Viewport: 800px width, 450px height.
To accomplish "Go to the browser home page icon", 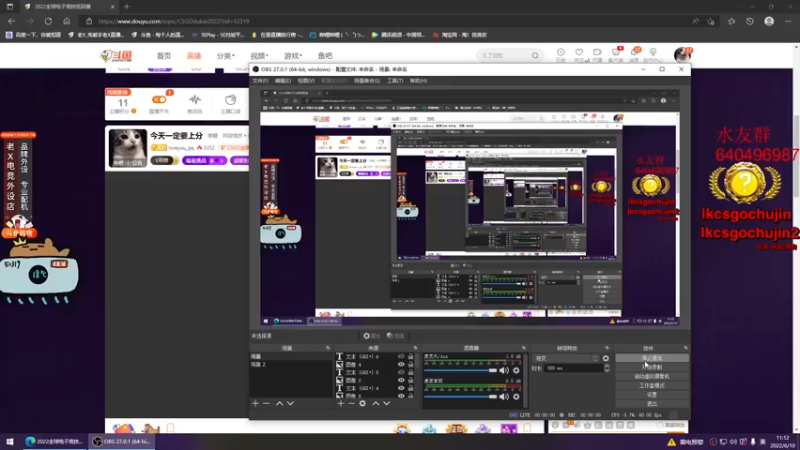I will tap(66, 21).
